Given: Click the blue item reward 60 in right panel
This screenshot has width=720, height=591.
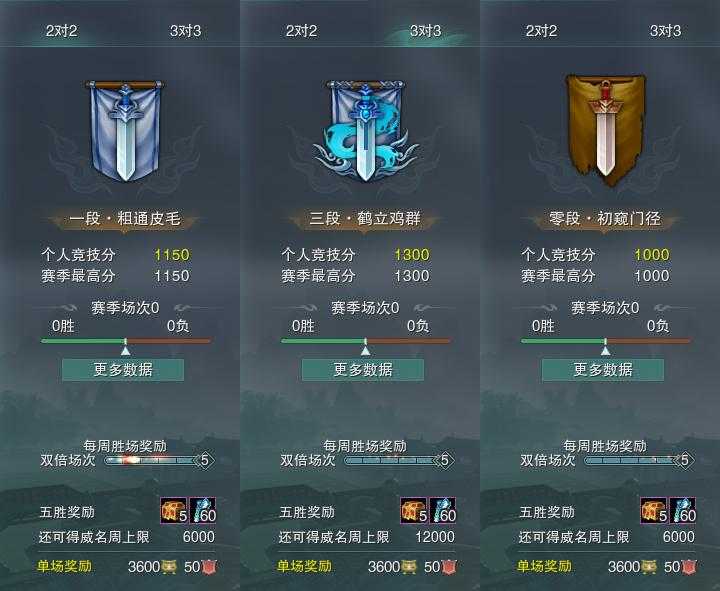Looking at the screenshot, I should [682, 510].
